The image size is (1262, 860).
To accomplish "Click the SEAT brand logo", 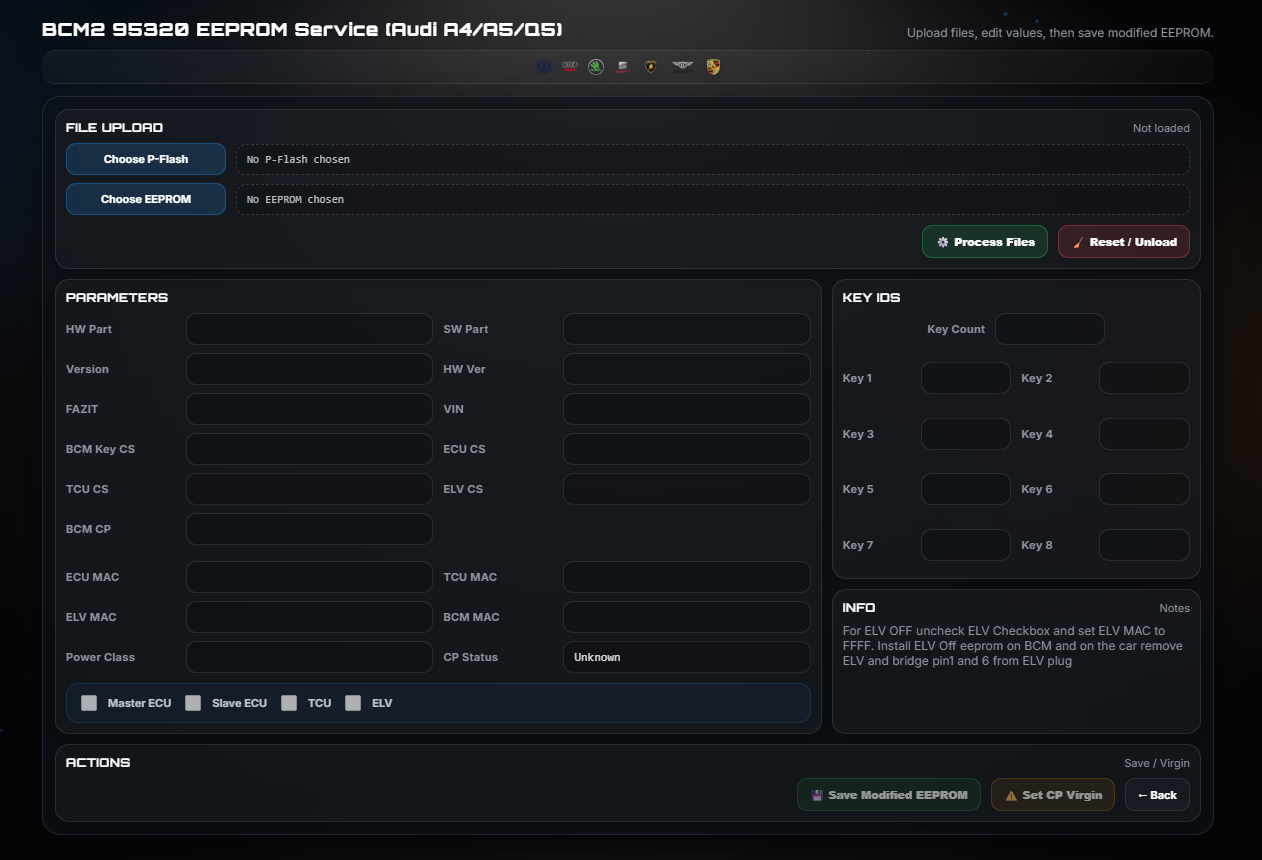I will tap(623, 67).
